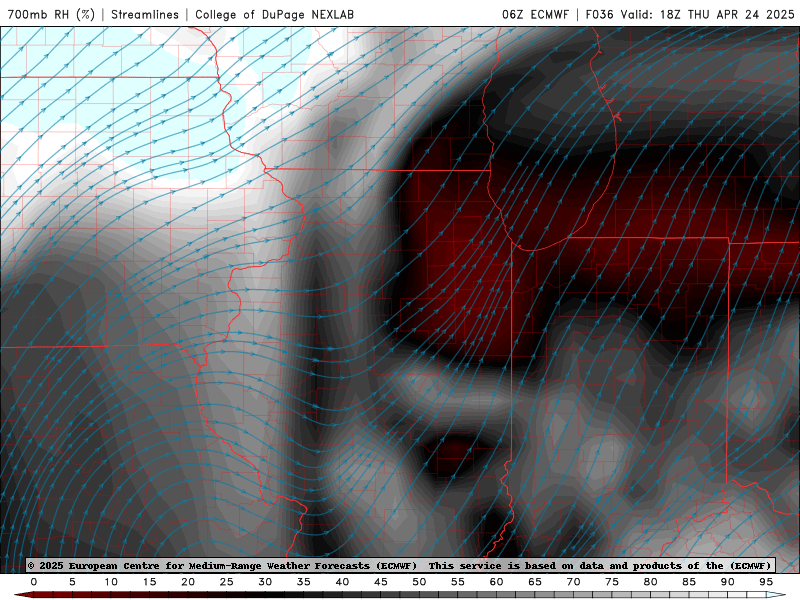Click the "700mb RH (%)" title text
Screen dimensions: 800x600
[x=51, y=14]
